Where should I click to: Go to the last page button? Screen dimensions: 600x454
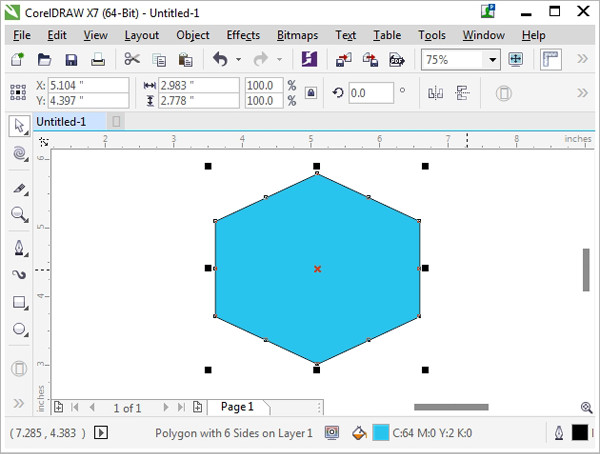tap(181, 407)
